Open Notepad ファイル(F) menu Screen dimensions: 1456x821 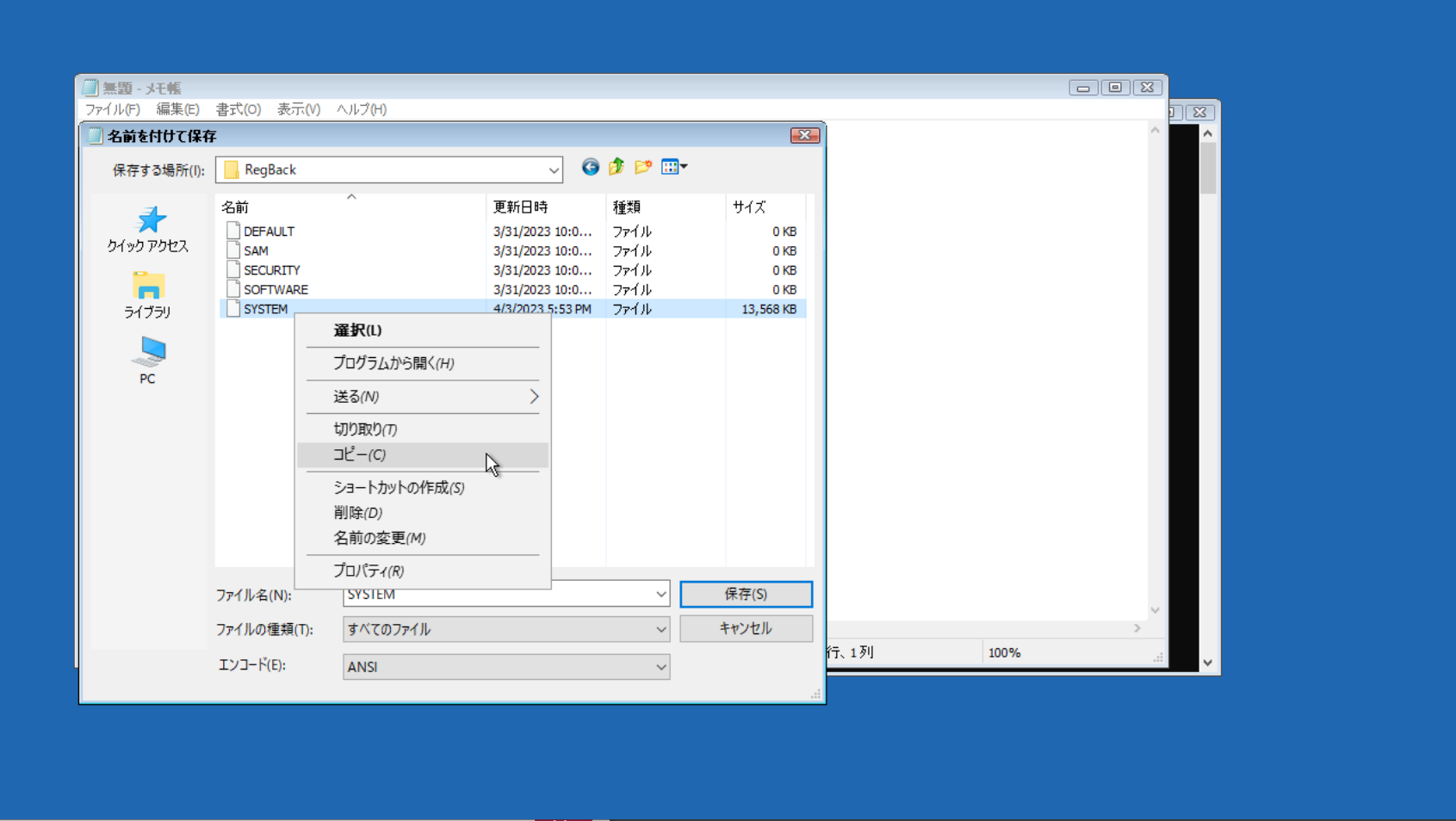click(x=112, y=109)
